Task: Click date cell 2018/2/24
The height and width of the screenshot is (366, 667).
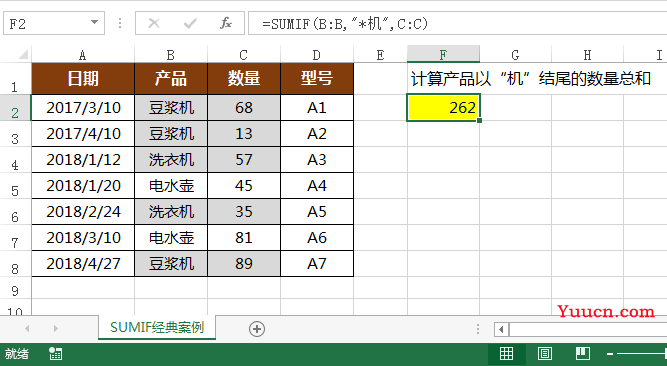Action: (x=83, y=212)
